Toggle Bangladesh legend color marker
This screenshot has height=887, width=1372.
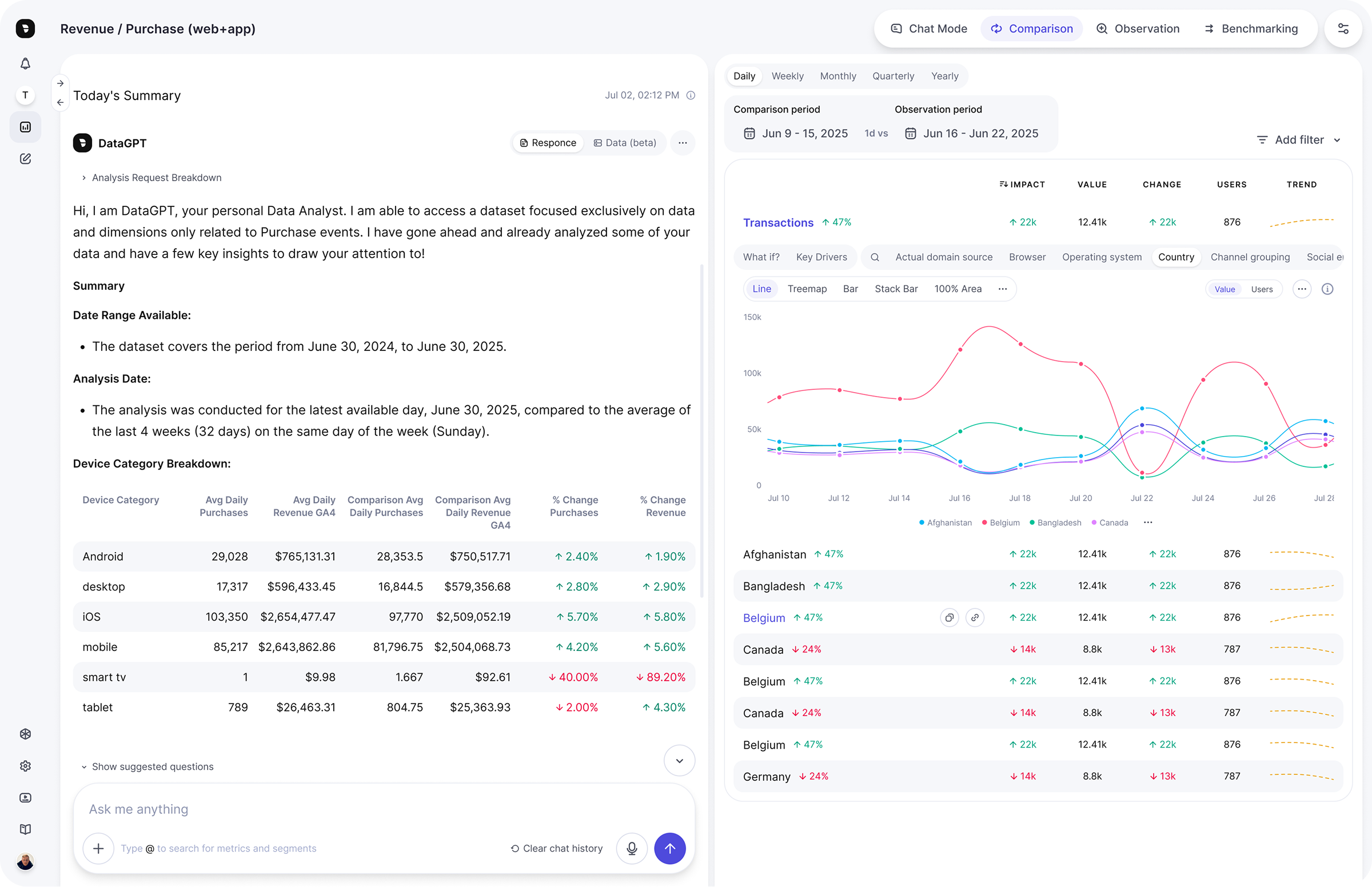point(1032,522)
